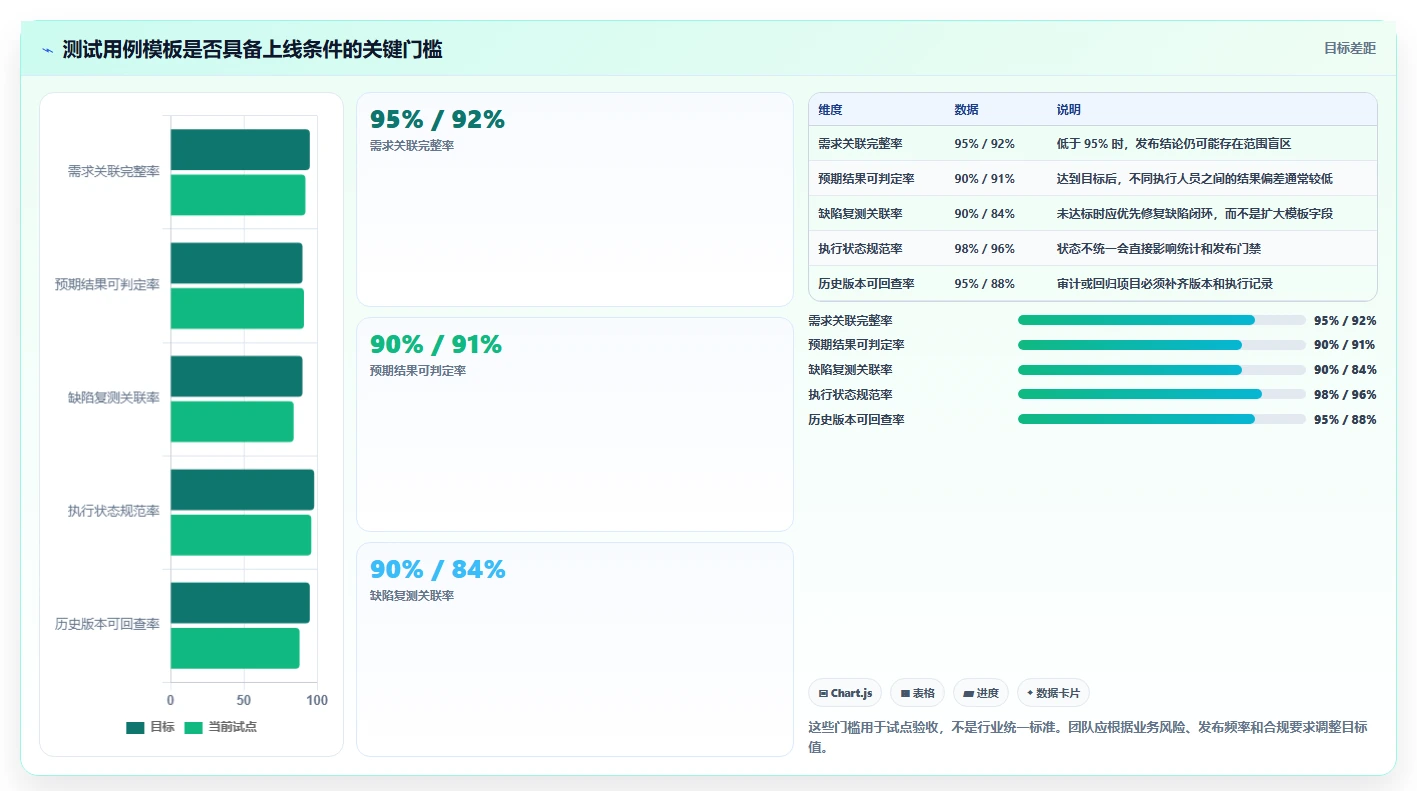Click the light 当前试点 bar for 历史版本可回查率
This screenshot has height=791, width=1417.
coord(235,648)
